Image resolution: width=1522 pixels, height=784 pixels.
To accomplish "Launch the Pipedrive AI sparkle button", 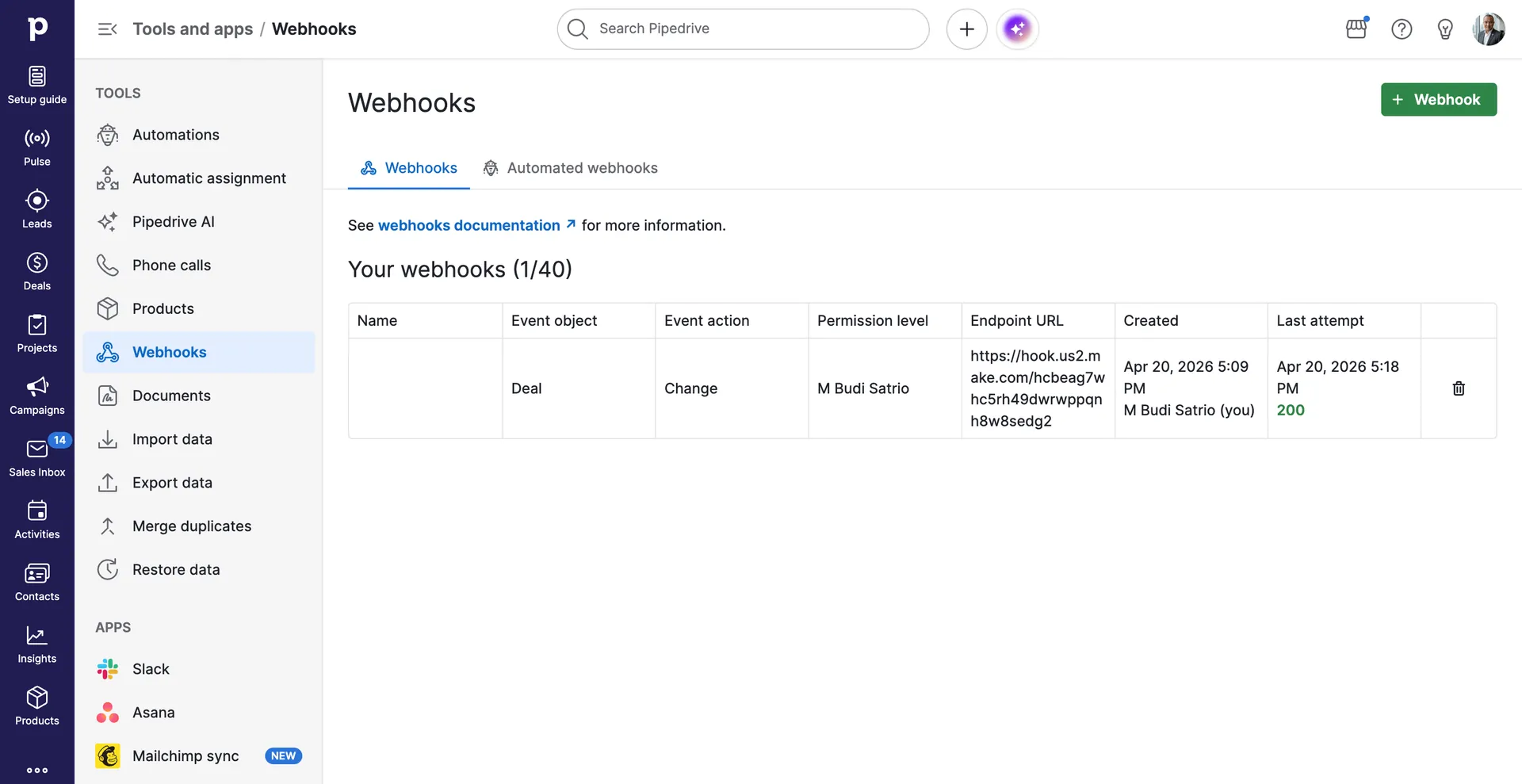I will [x=1017, y=29].
